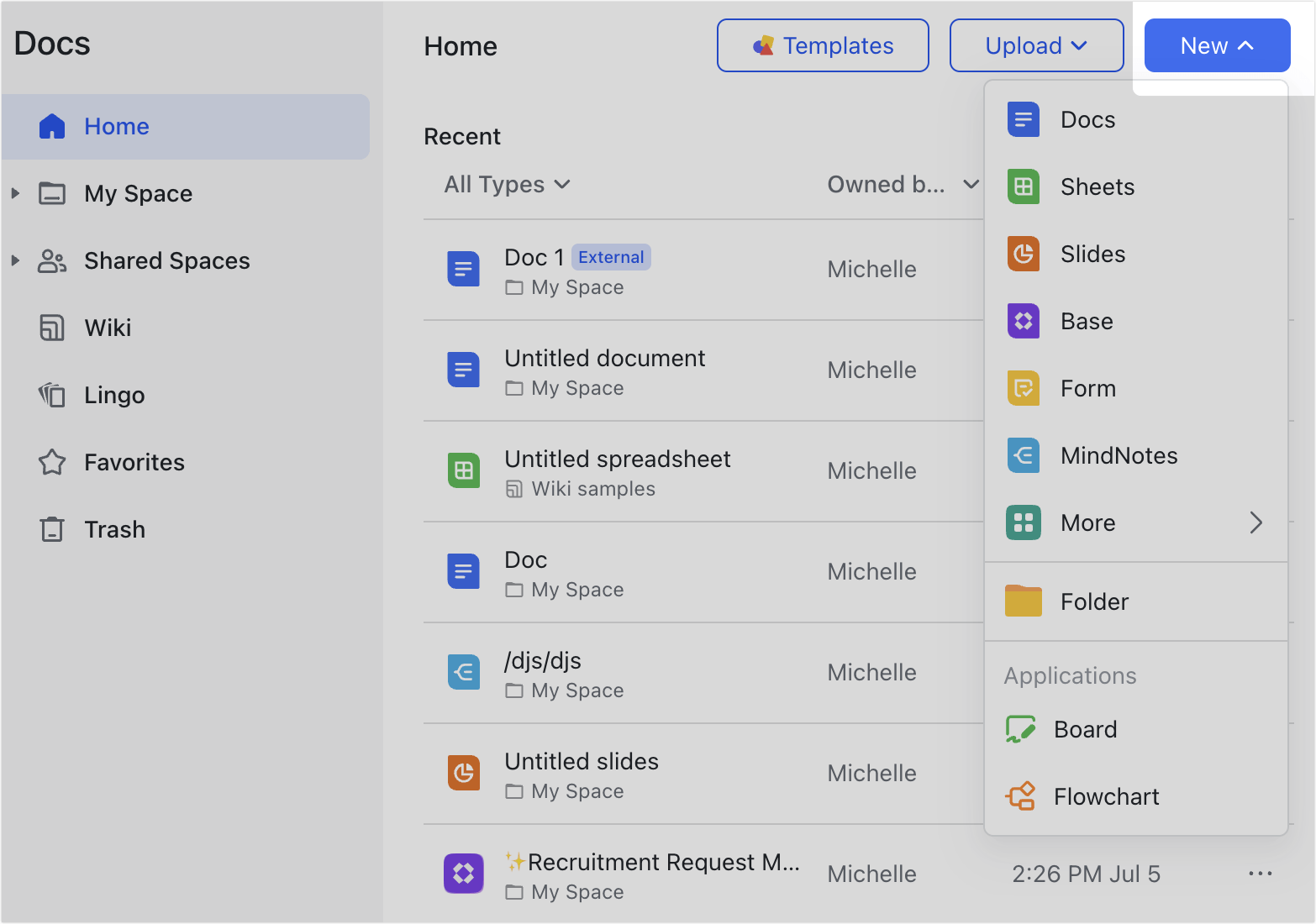The image size is (1316, 924).
Task: Create a new MindNotes document
Action: click(x=1118, y=455)
